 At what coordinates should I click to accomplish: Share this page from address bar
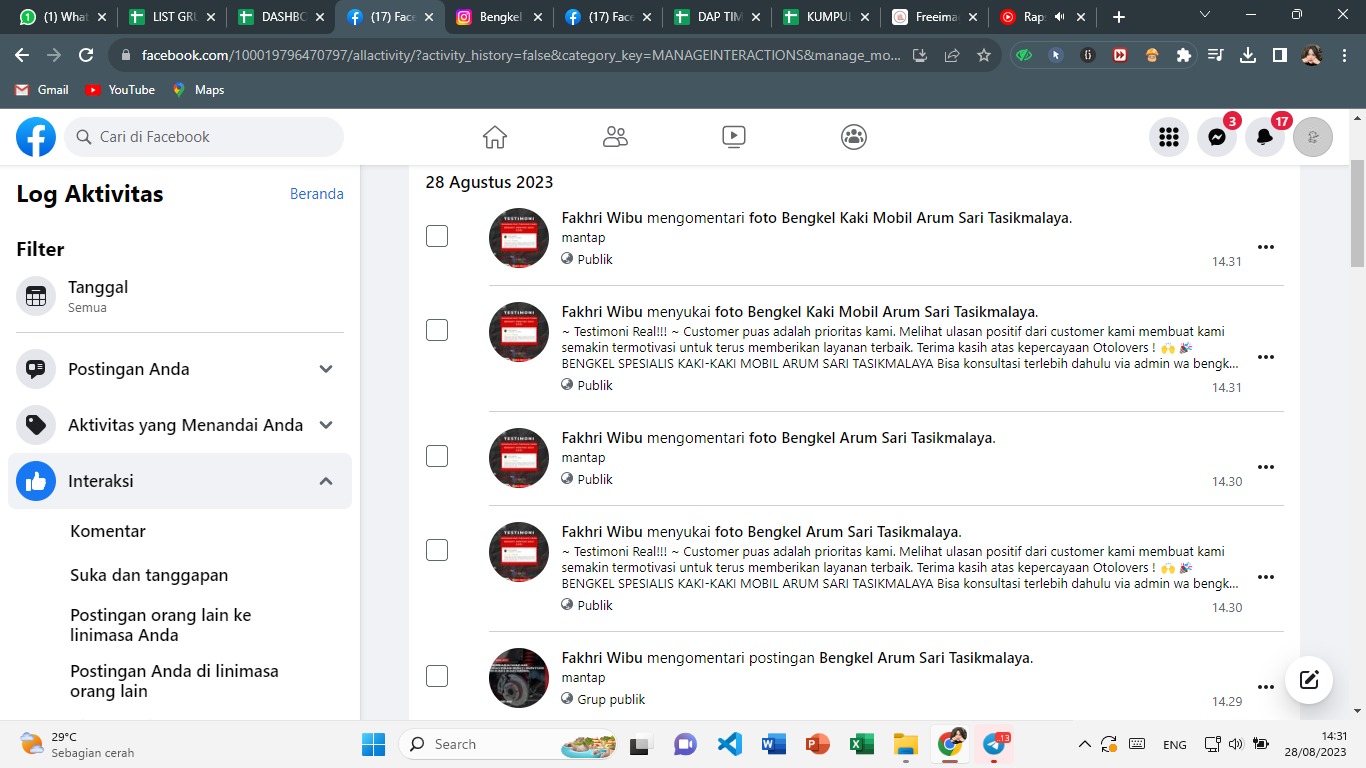coord(952,56)
